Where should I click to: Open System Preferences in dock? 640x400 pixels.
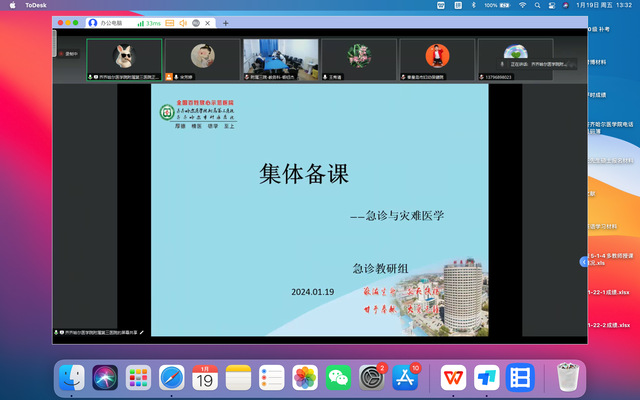click(373, 377)
